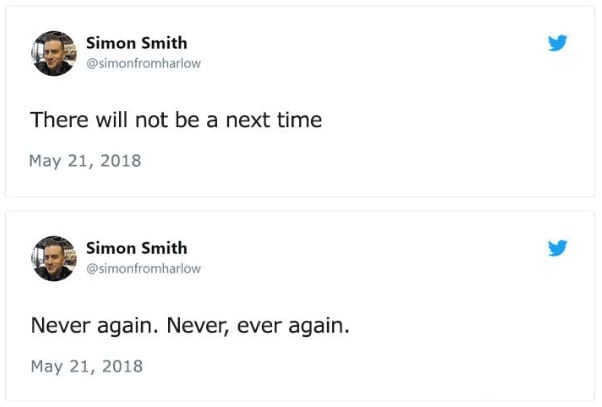This screenshot has width=602, height=407.
Task: Click the Simon Smith name on the first tweet
Action: (x=137, y=43)
